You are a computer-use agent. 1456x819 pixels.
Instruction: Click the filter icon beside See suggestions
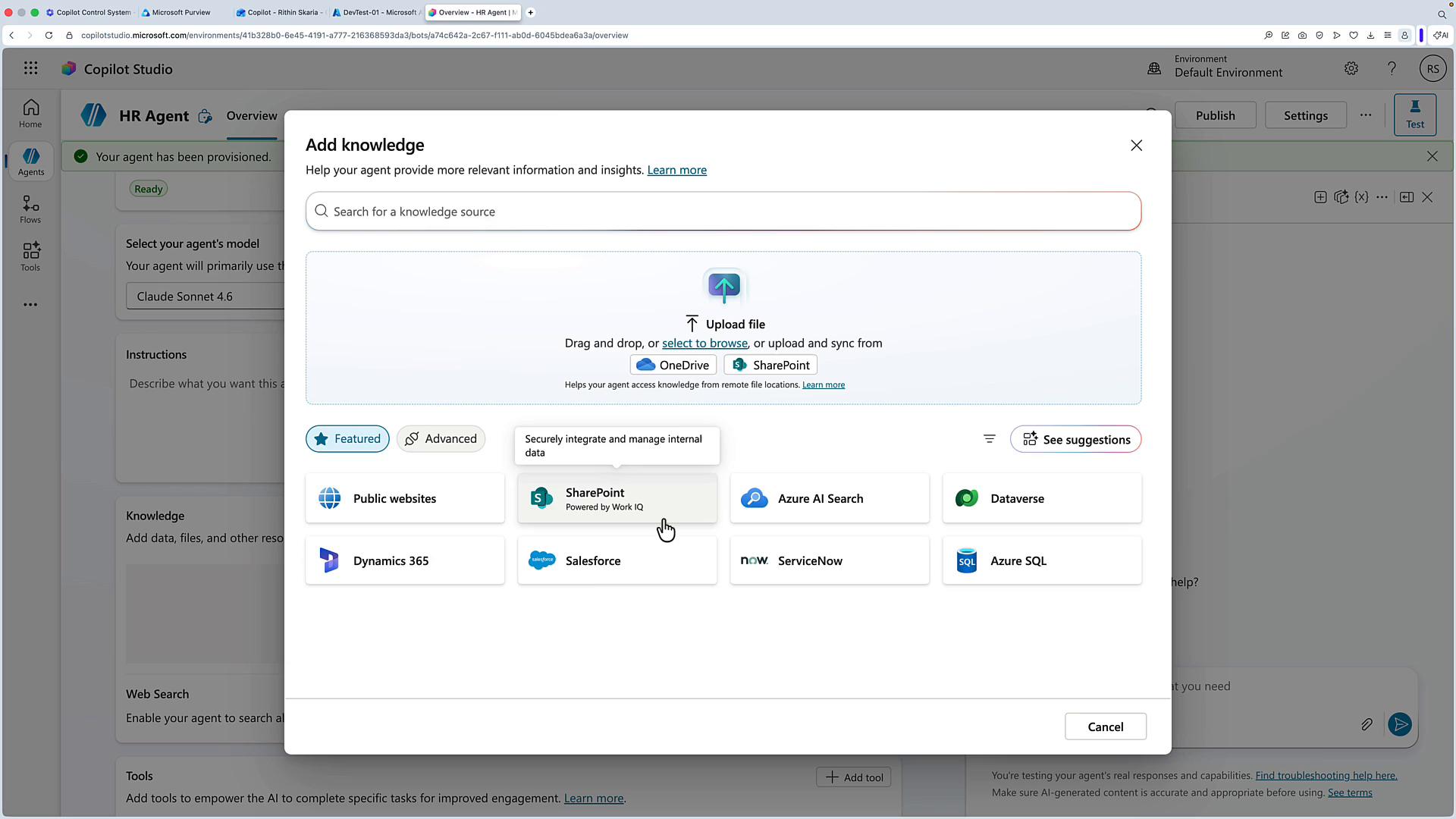[990, 439]
